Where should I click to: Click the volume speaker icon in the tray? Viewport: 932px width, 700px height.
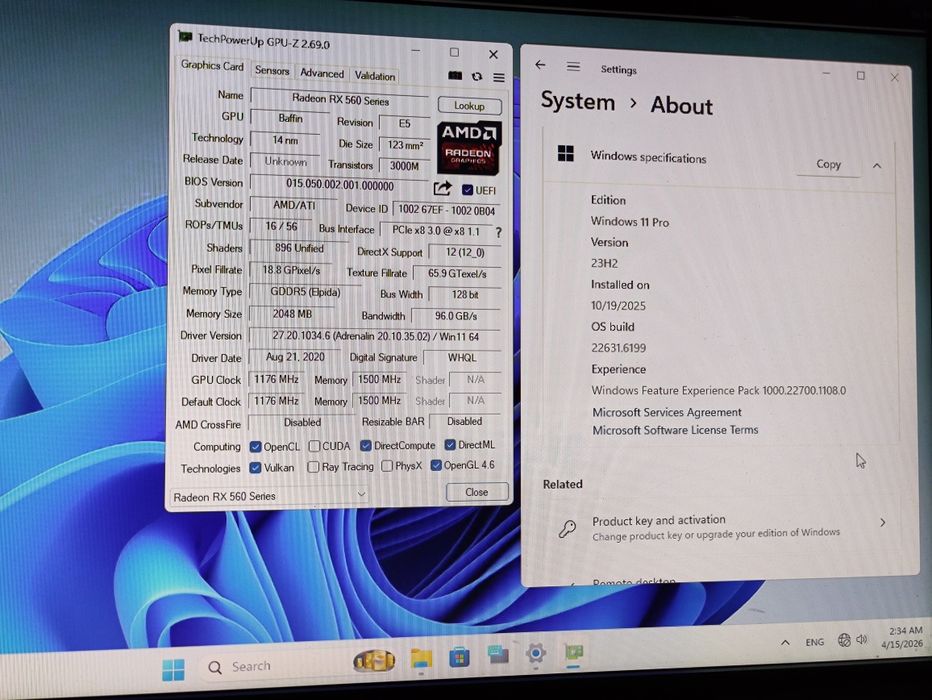(x=862, y=639)
